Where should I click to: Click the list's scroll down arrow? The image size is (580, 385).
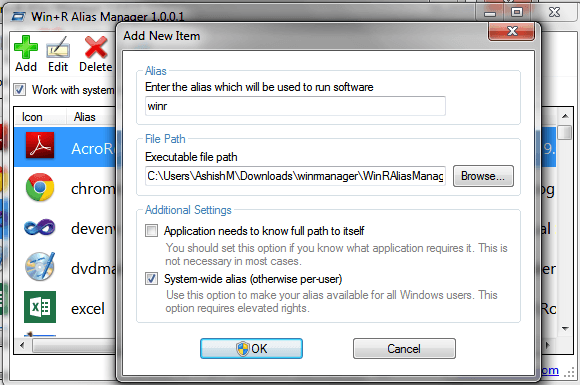pos(565,328)
